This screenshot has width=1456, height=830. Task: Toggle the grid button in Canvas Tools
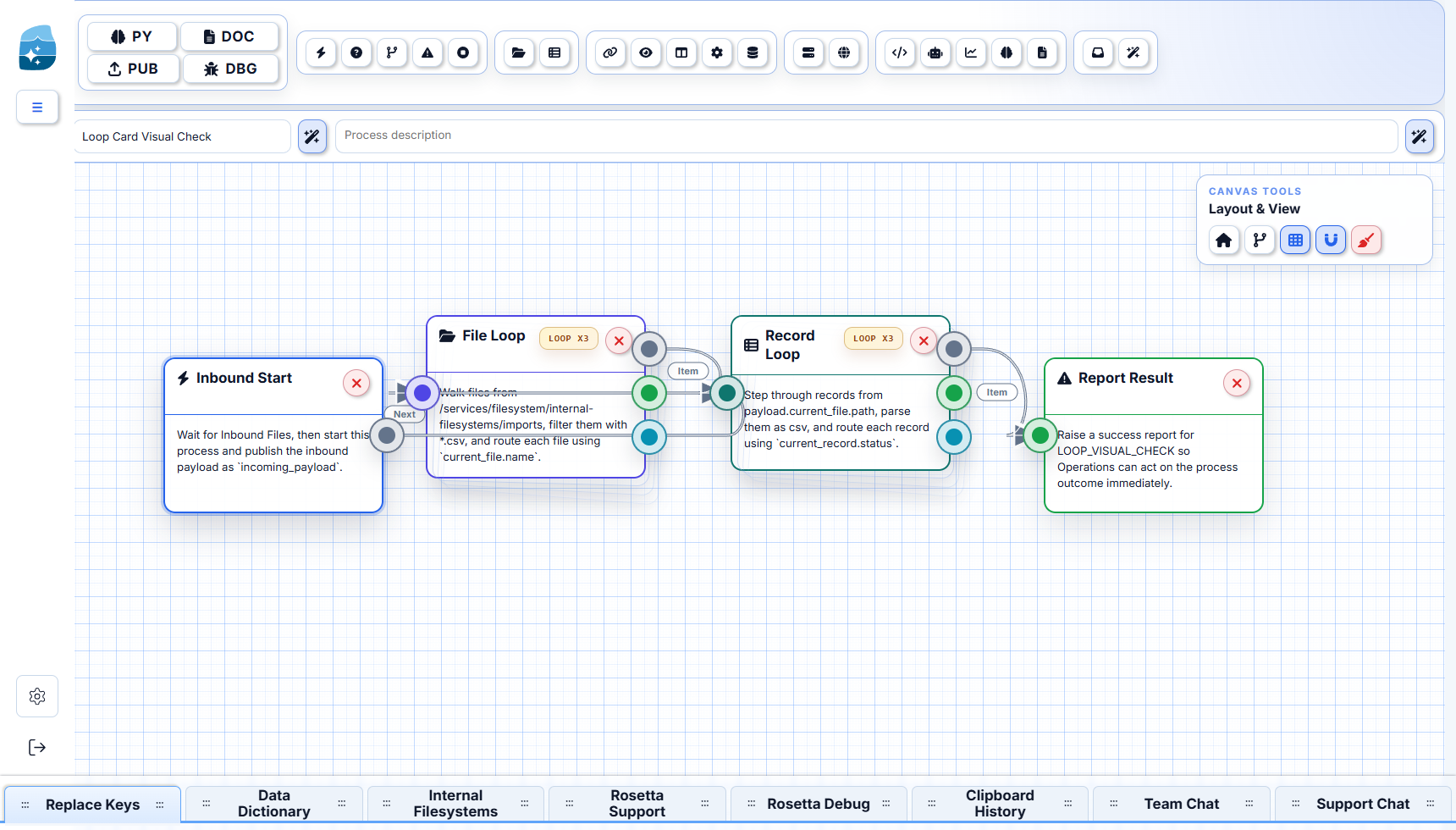pos(1295,241)
